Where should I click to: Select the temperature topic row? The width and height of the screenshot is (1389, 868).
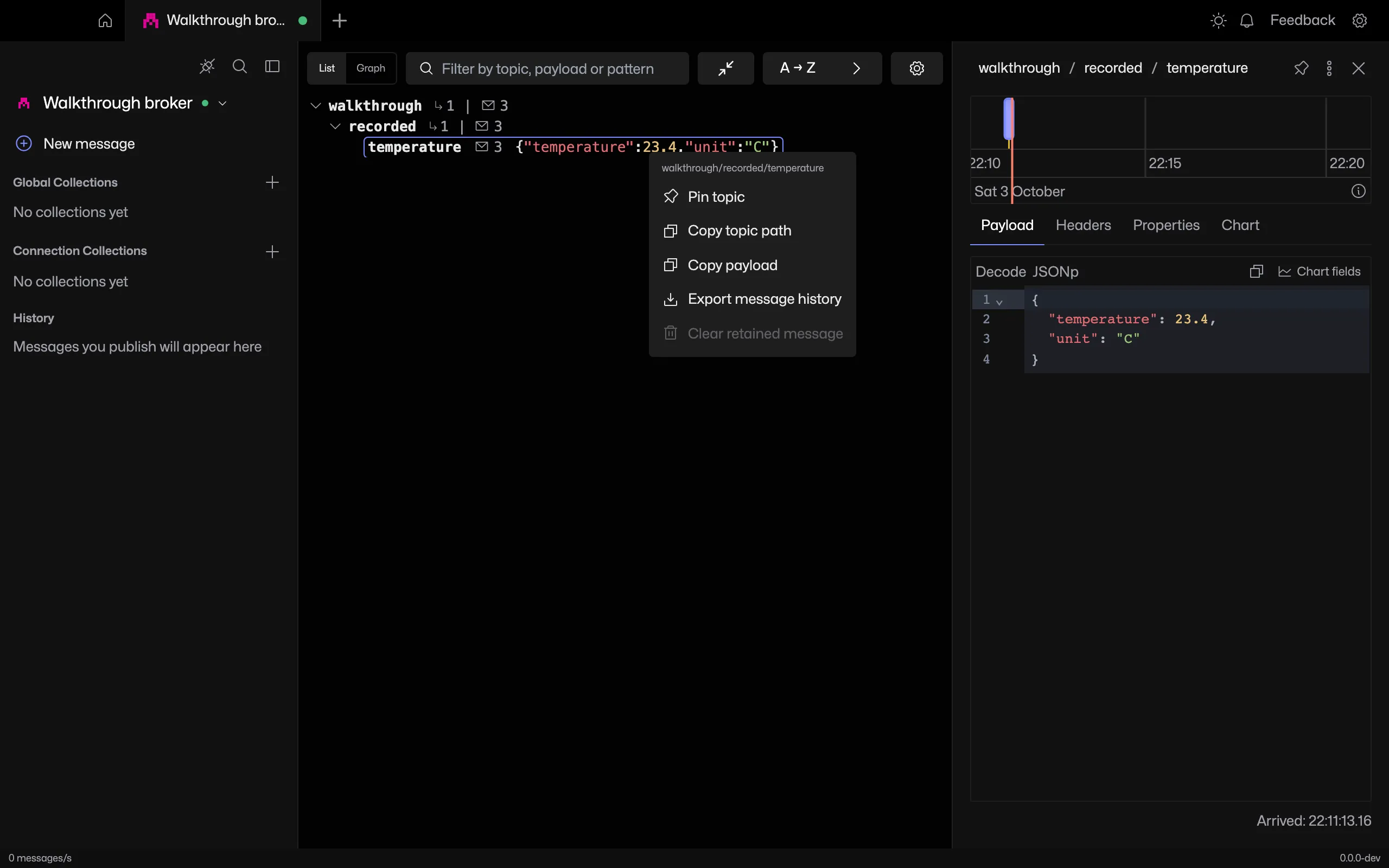coord(573,147)
